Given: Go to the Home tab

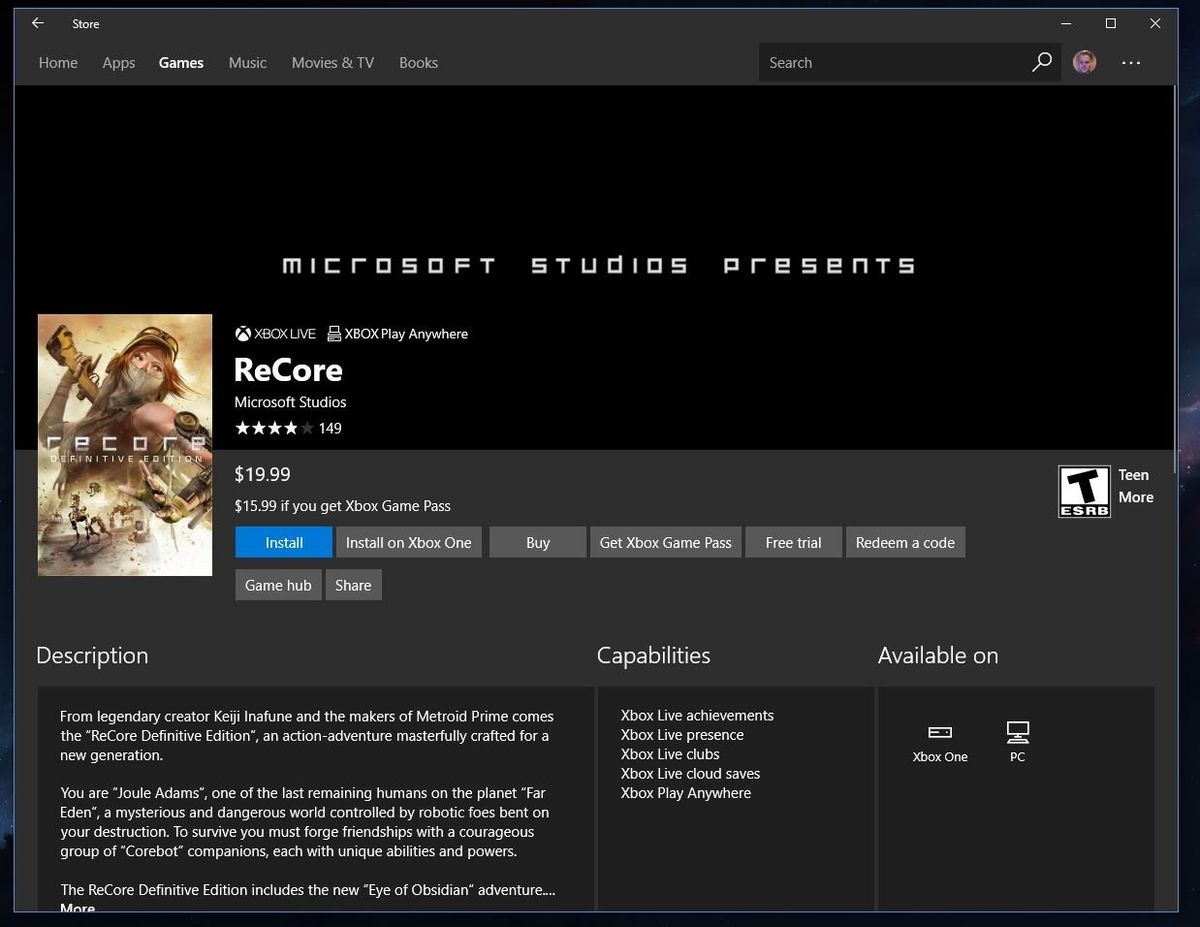Looking at the screenshot, I should pyautogui.click(x=57, y=62).
